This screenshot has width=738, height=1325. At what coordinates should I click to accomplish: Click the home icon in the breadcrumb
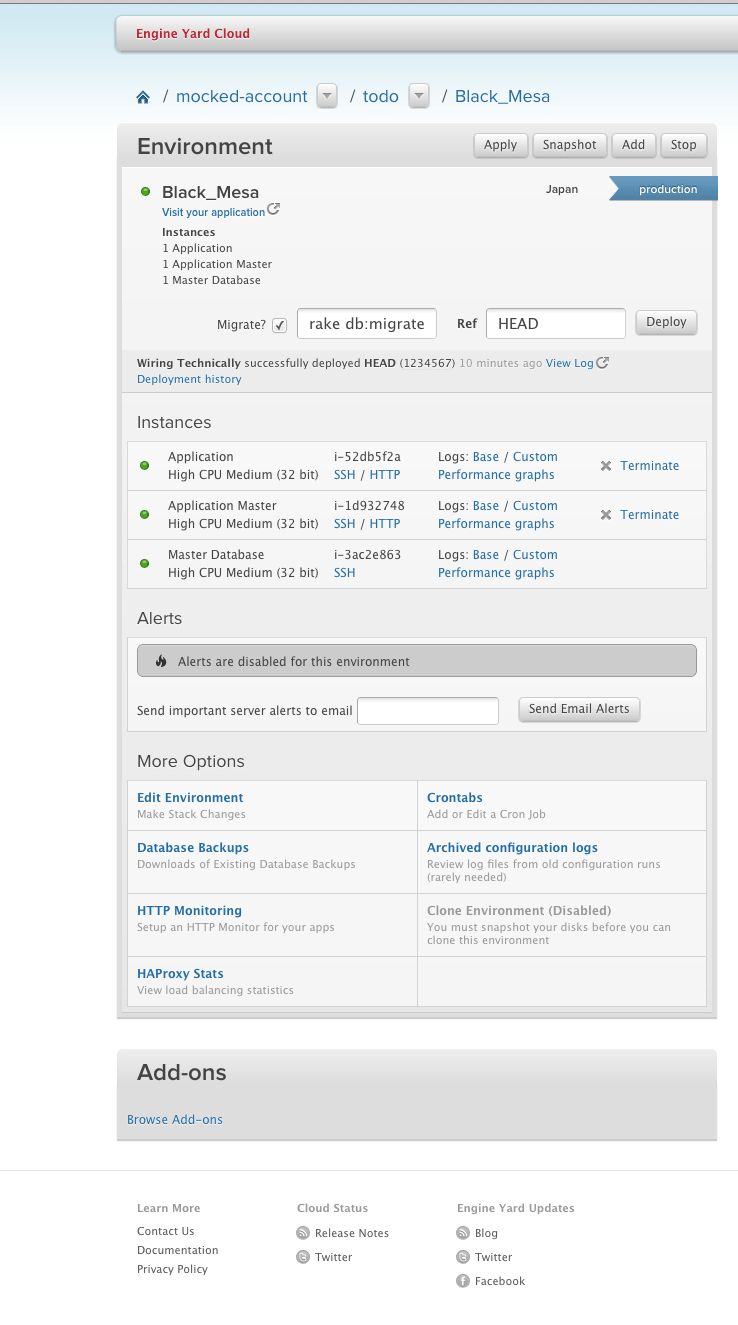(x=143, y=96)
